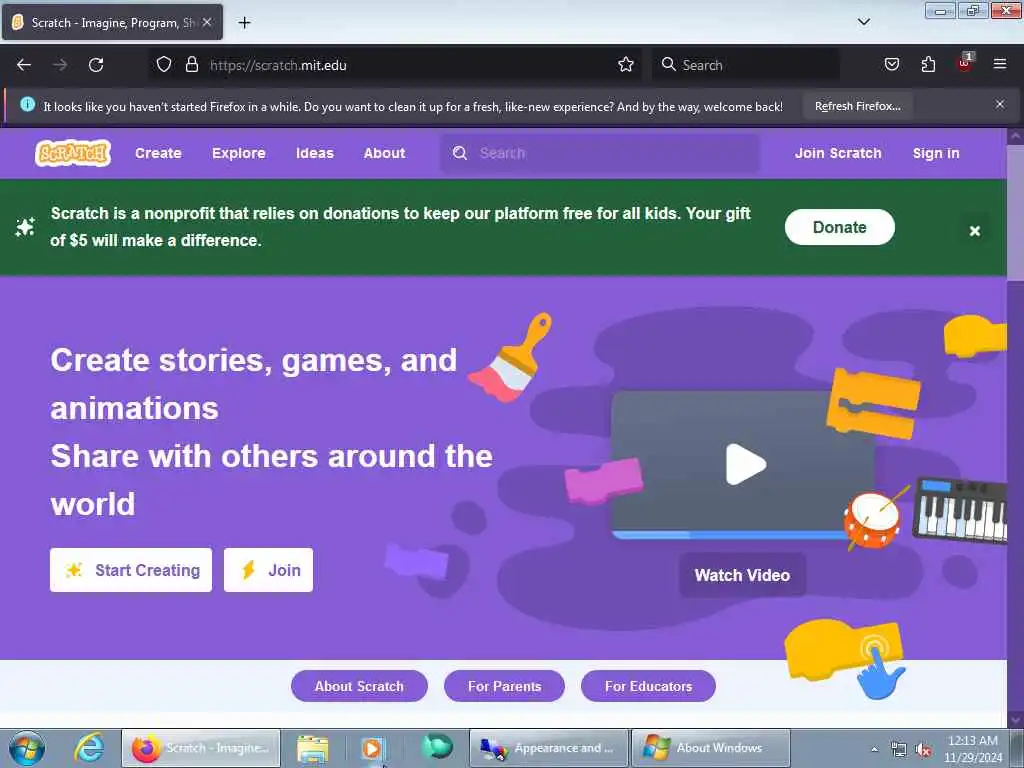This screenshot has width=1024, height=768.
Task: Click the info icon in notification bar
Action: (x=27, y=104)
